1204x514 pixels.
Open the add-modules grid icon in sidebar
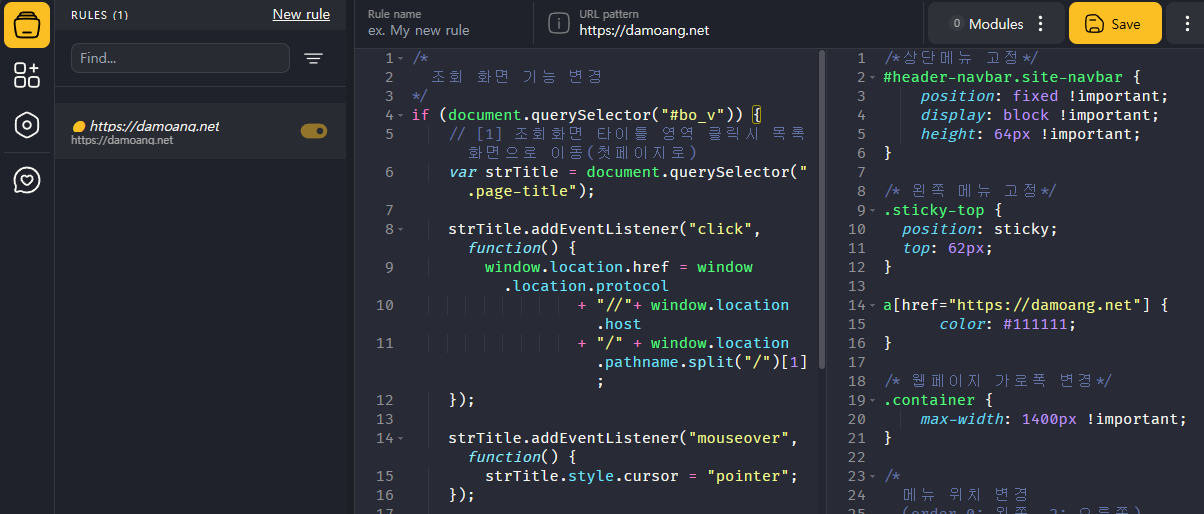[27, 75]
